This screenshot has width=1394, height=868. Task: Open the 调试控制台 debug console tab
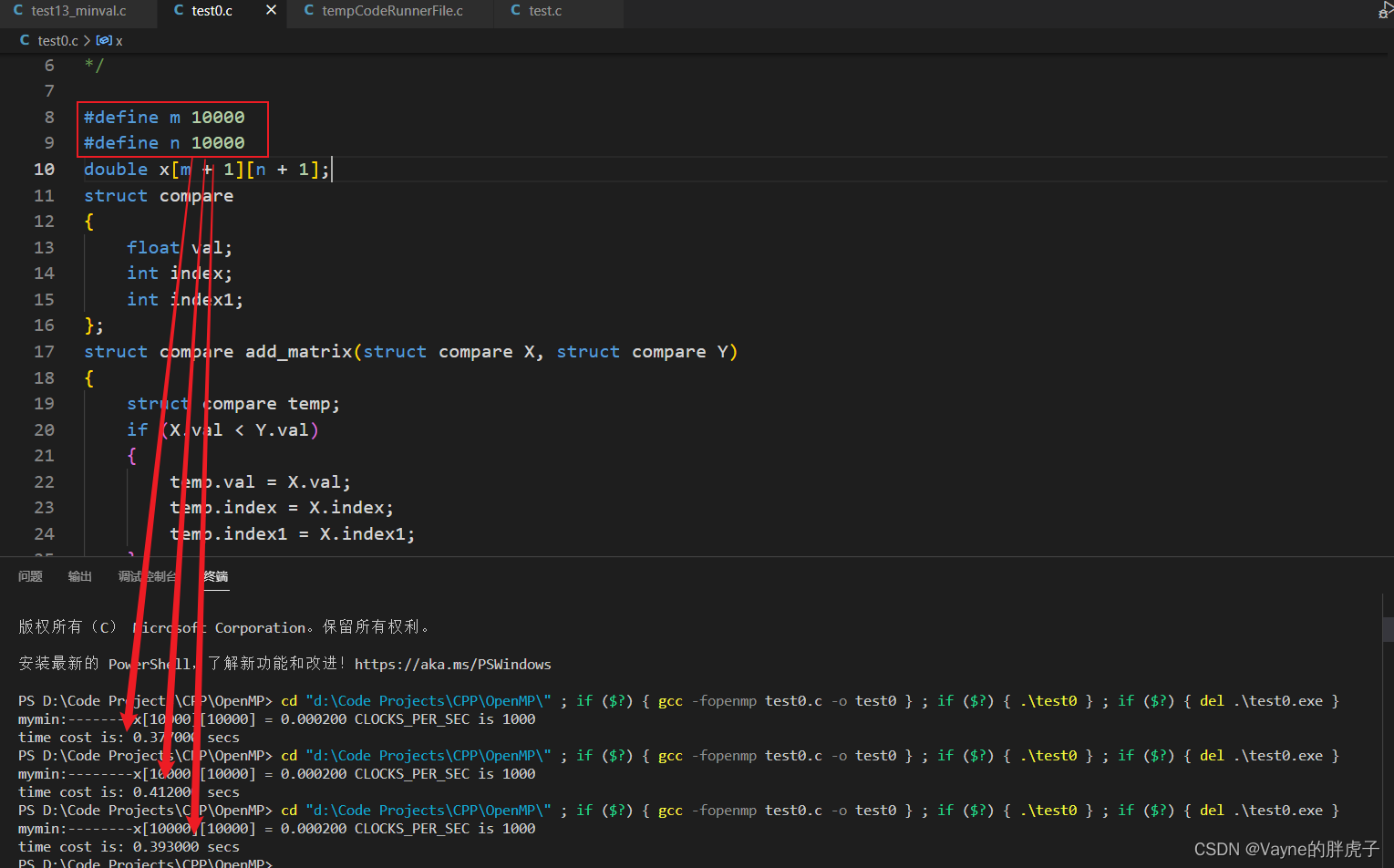(147, 576)
